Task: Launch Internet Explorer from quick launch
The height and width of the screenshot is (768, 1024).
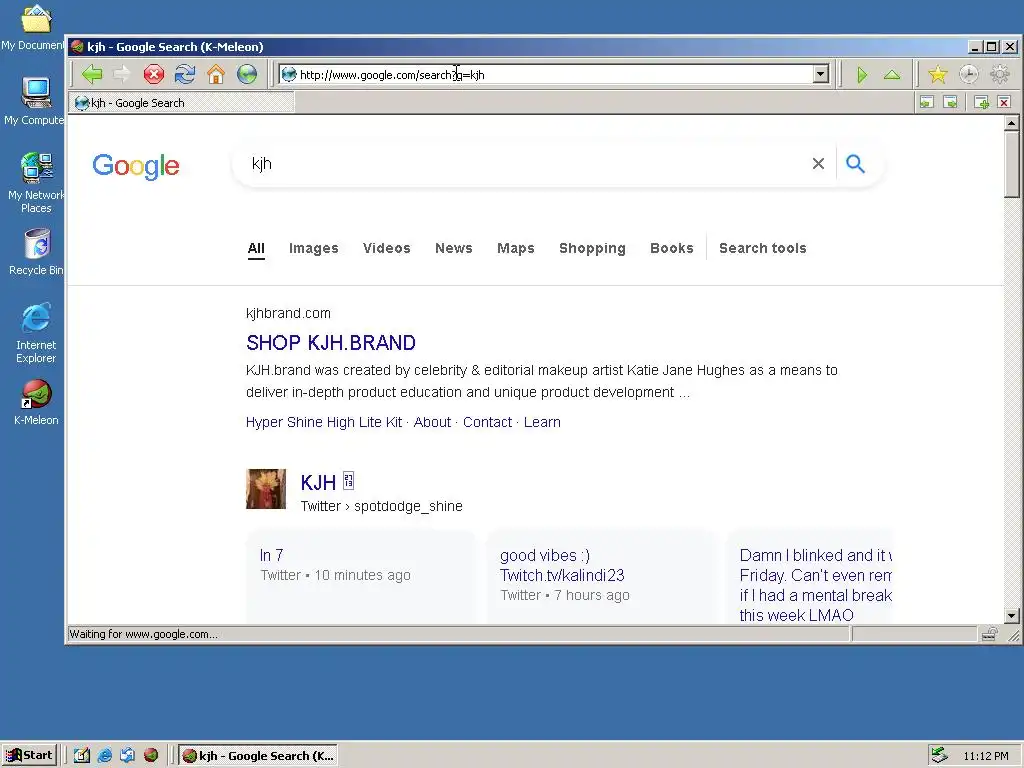Action: click(x=104, y=756)
